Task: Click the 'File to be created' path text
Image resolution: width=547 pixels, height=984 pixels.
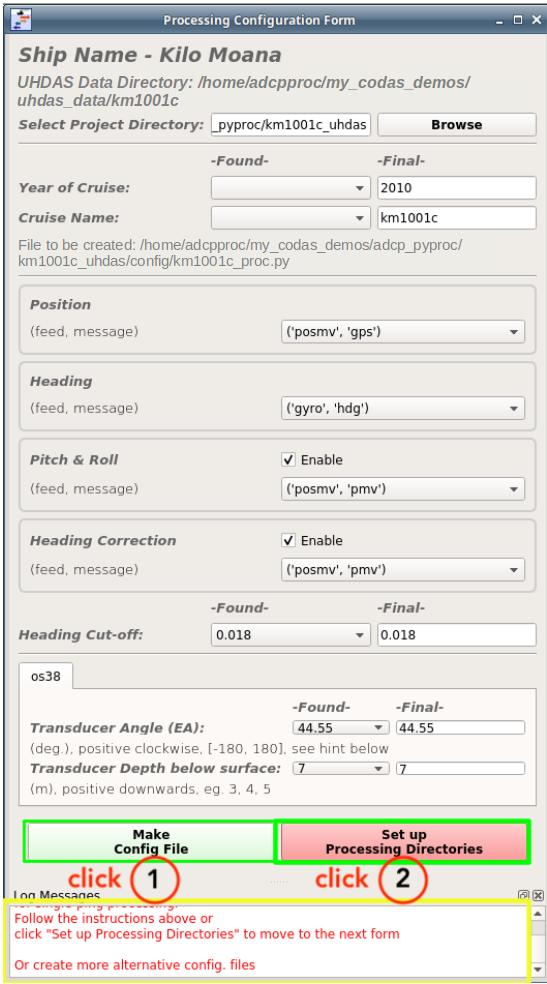Action: click(240, 253)
